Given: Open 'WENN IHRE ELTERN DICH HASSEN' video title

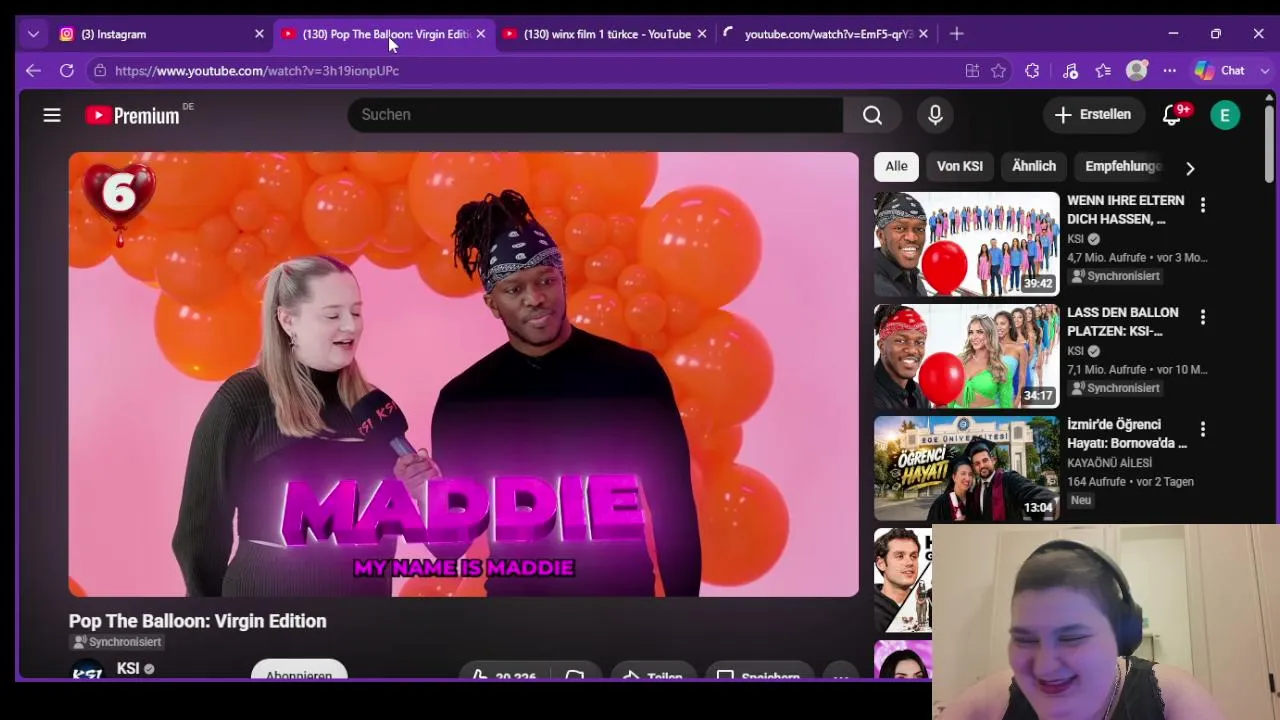Looking at the screenshot, I should [x=1126, y=210].
